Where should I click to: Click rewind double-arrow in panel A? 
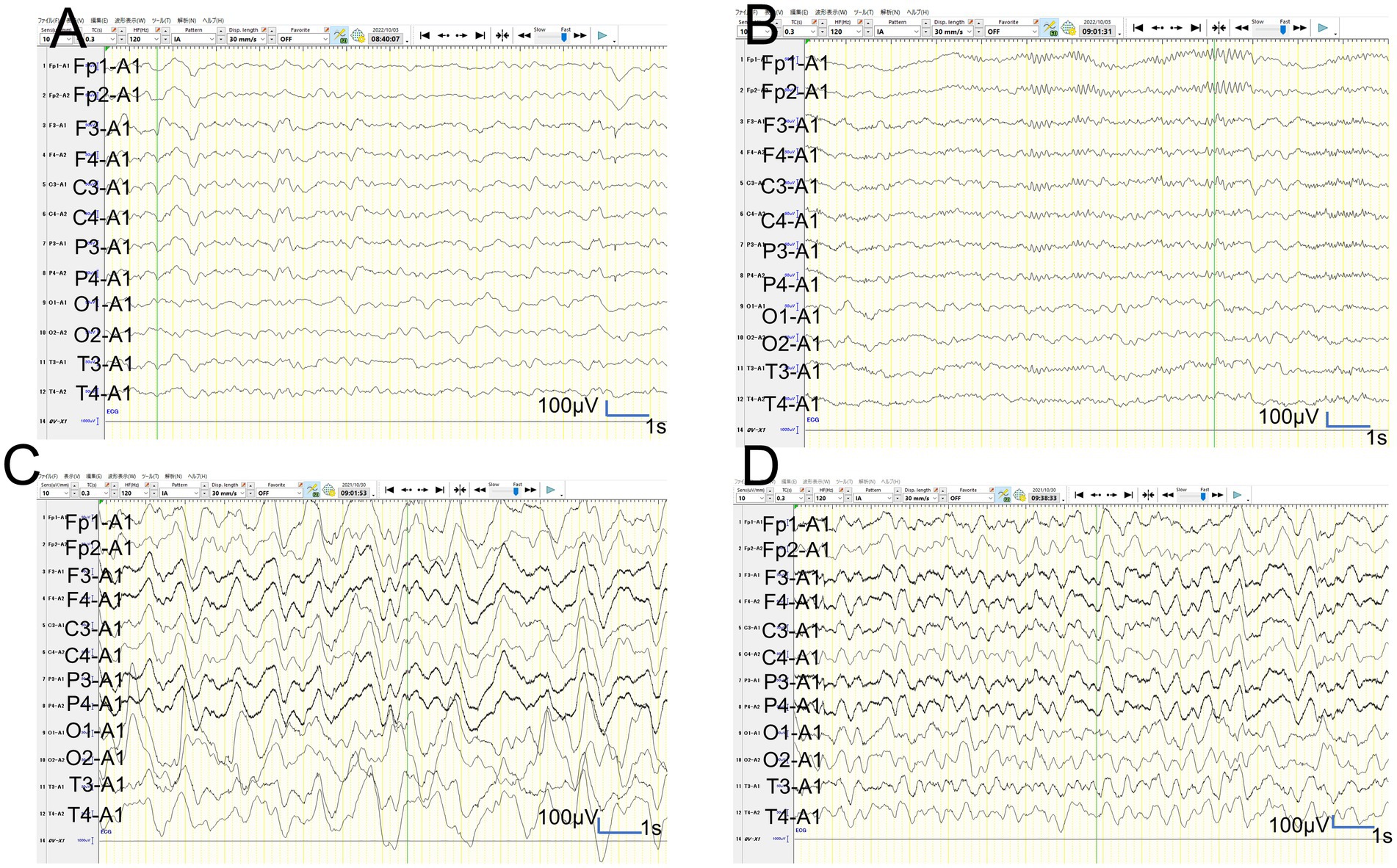524,35
